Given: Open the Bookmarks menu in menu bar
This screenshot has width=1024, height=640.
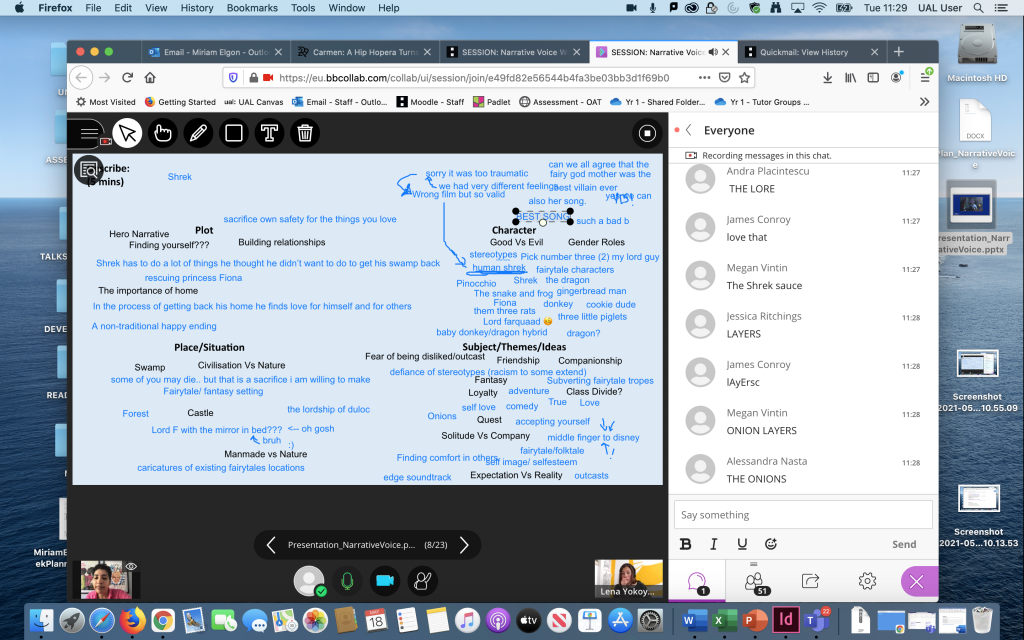Looking at the screenshot, I should click(x=252, y=8).
